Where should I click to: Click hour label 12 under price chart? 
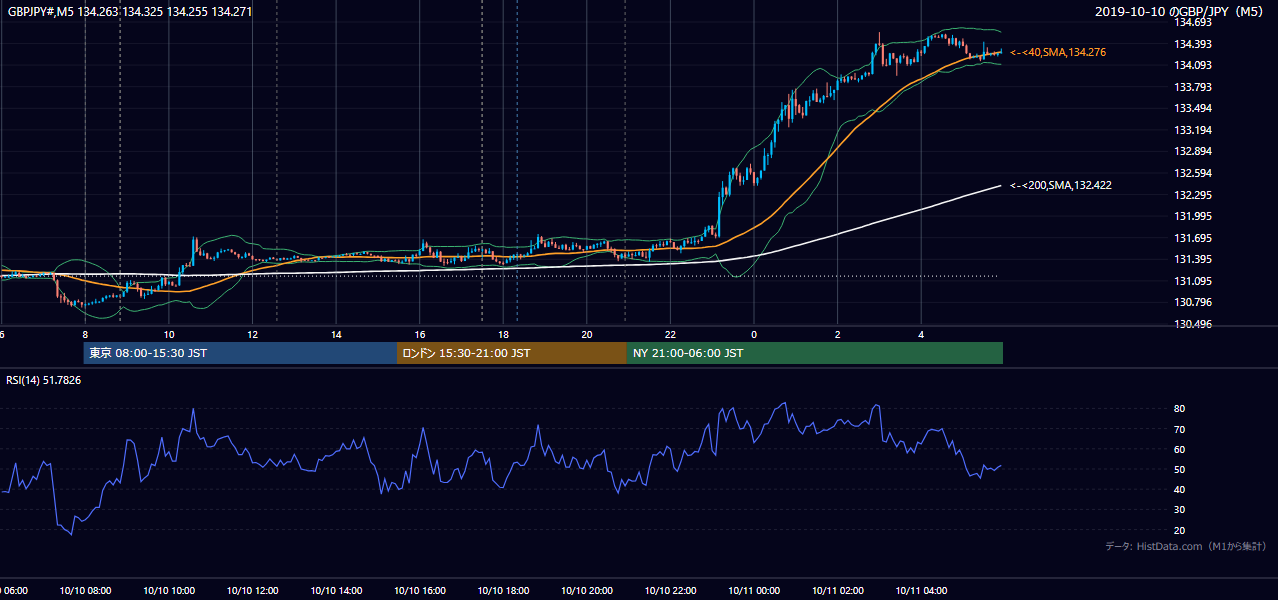253,335
